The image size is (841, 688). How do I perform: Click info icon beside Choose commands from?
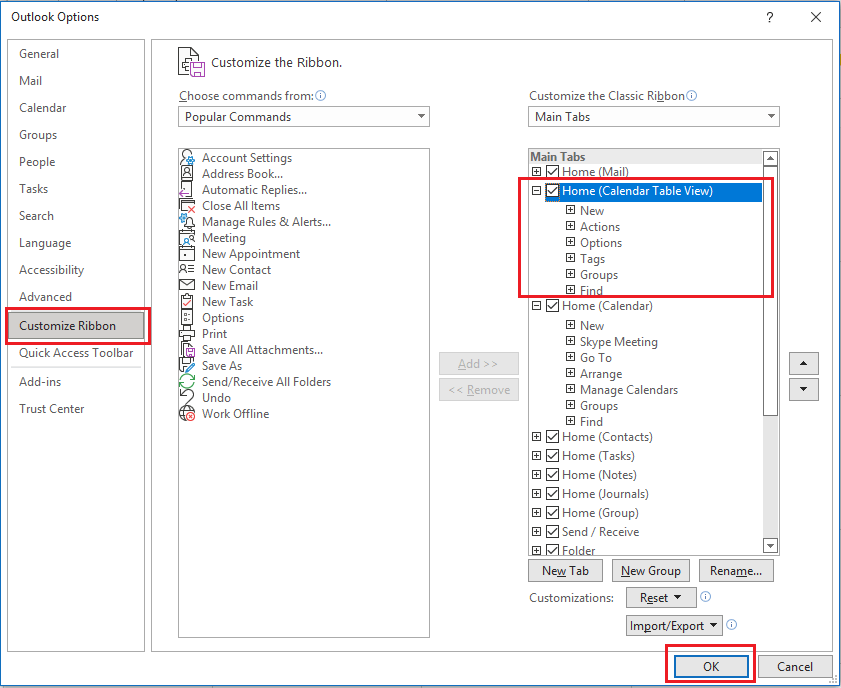click(x=321, y=95)
